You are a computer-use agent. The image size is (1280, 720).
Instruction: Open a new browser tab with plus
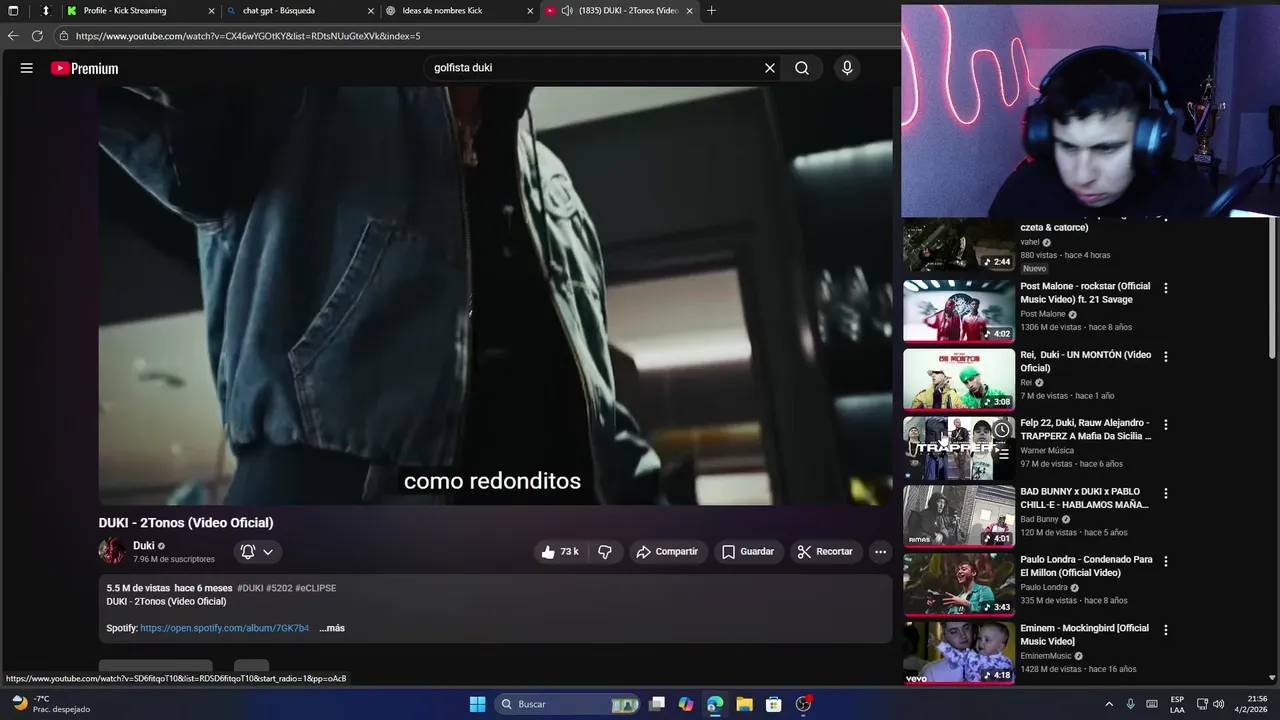tap(711, 11)
